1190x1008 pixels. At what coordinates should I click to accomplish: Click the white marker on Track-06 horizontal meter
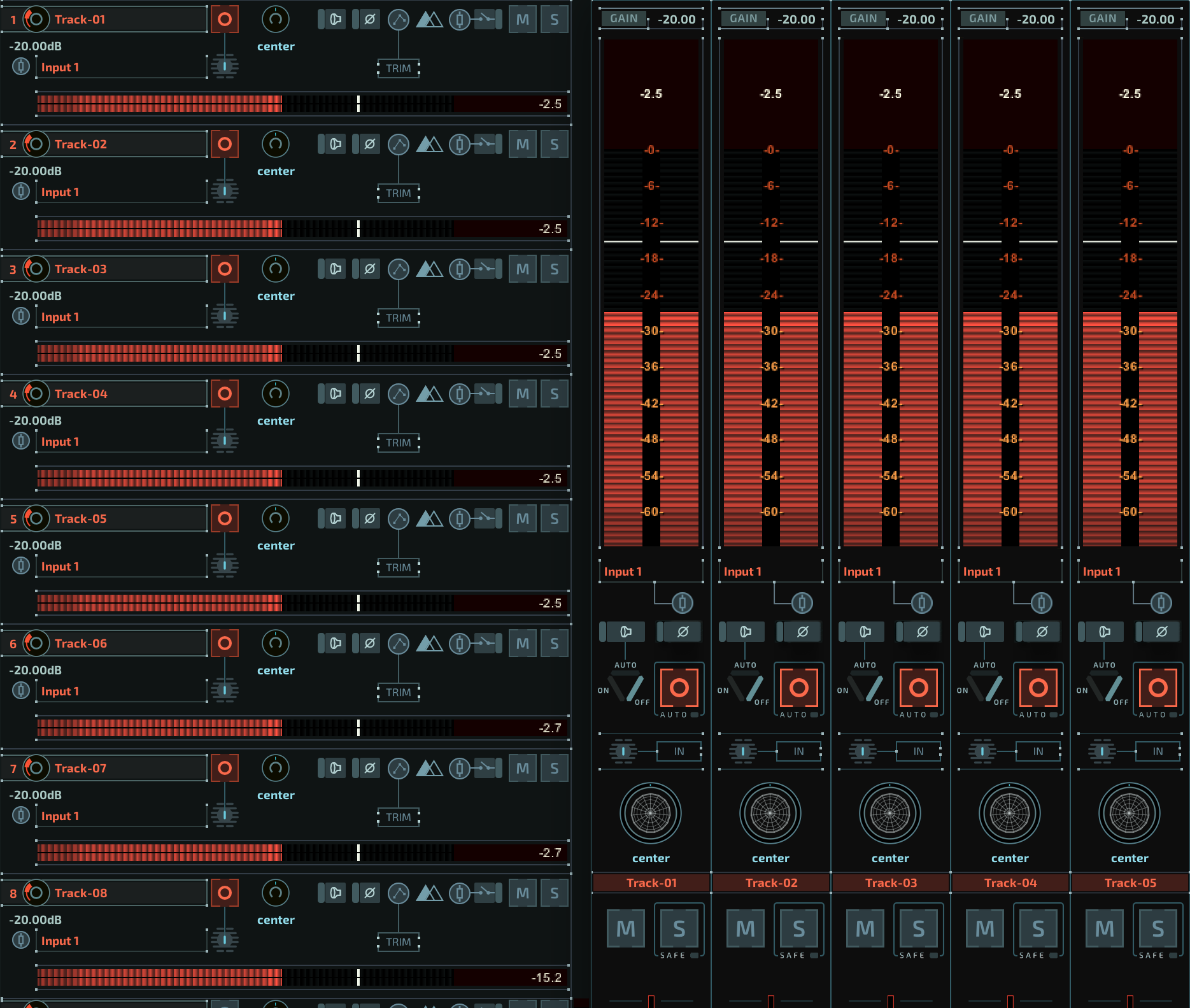358,727
